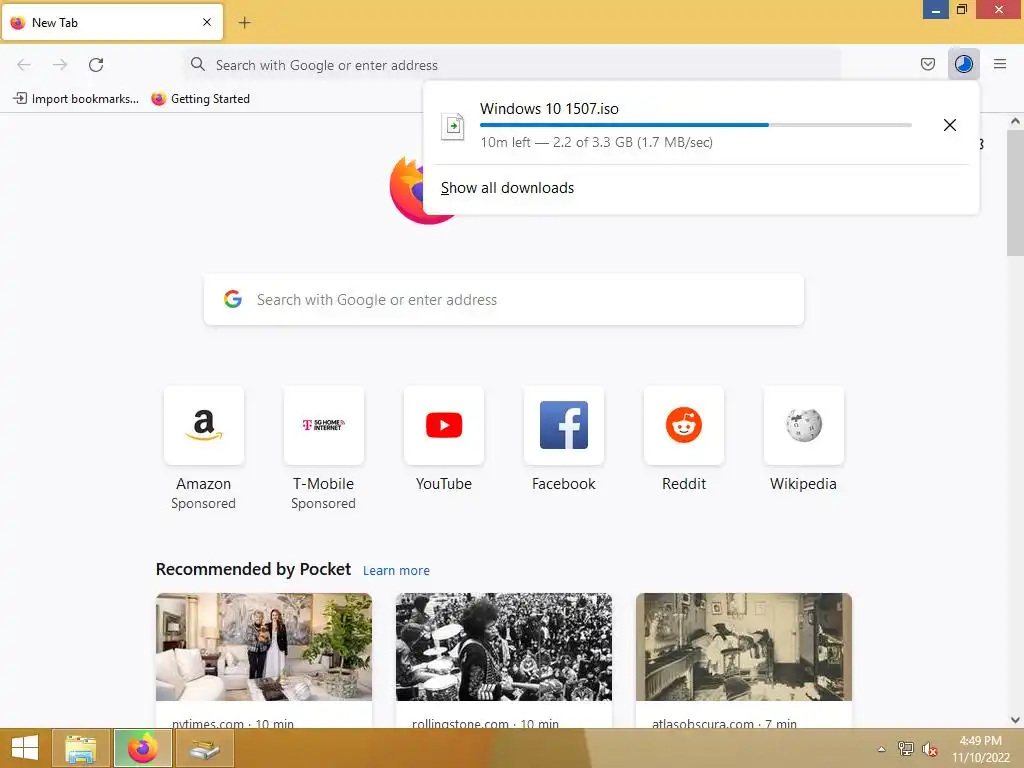This screenshot has height=768, width=1024.
Task: Click the Windows 10 1507.iso file name
Action: (x=549, y=109)
